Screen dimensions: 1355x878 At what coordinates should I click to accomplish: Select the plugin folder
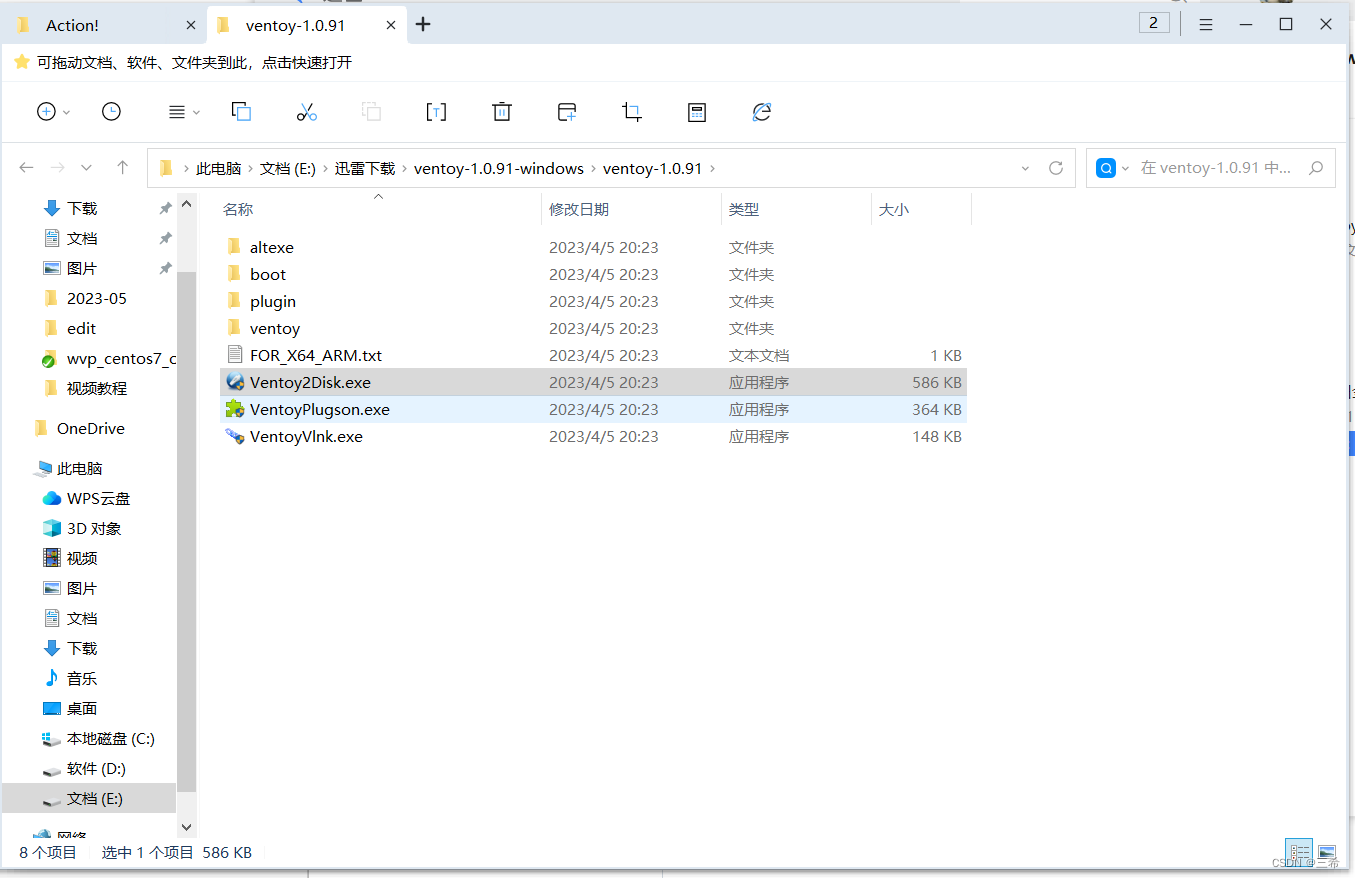point(593,301)
